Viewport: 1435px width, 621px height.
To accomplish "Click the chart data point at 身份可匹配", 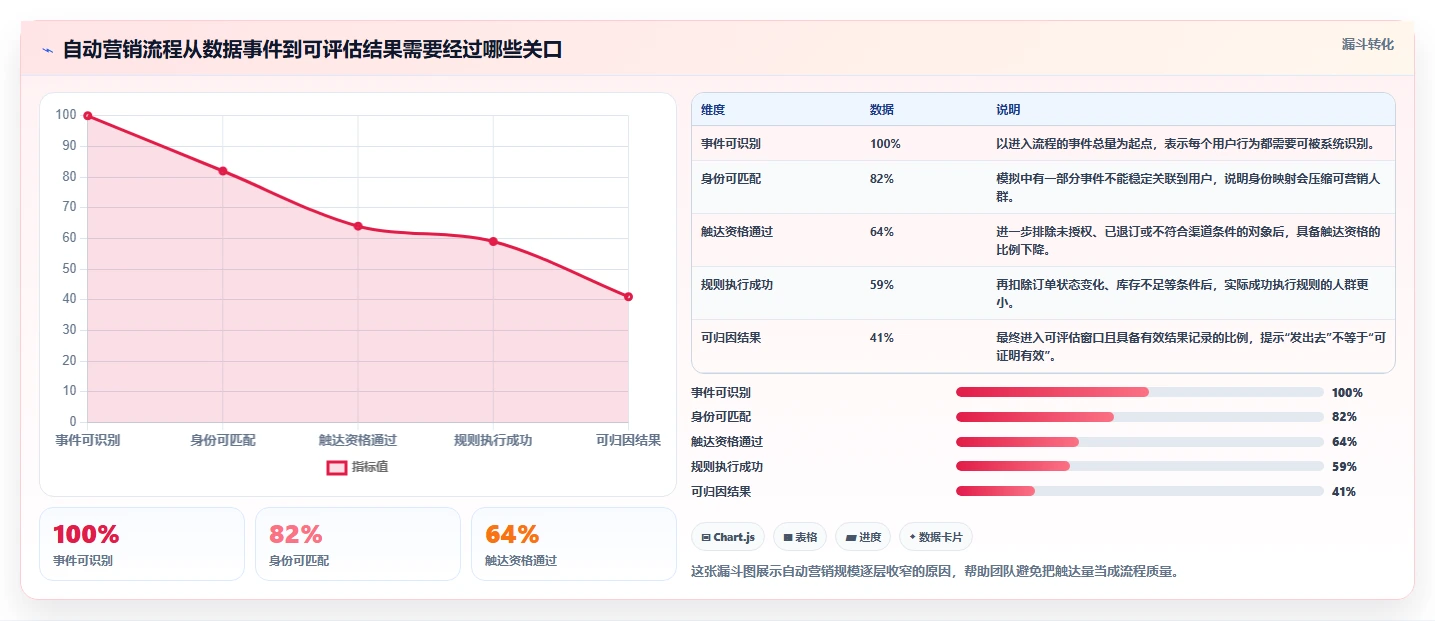I will coord(223,171).
